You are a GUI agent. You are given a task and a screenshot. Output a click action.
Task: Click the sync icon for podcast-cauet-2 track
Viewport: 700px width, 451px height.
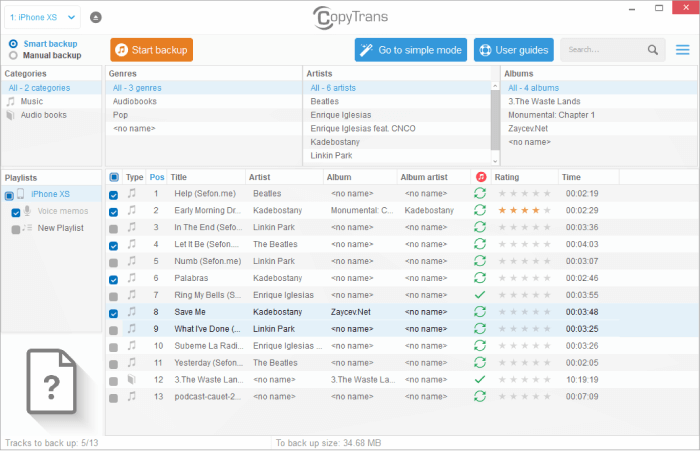point(480,396)
